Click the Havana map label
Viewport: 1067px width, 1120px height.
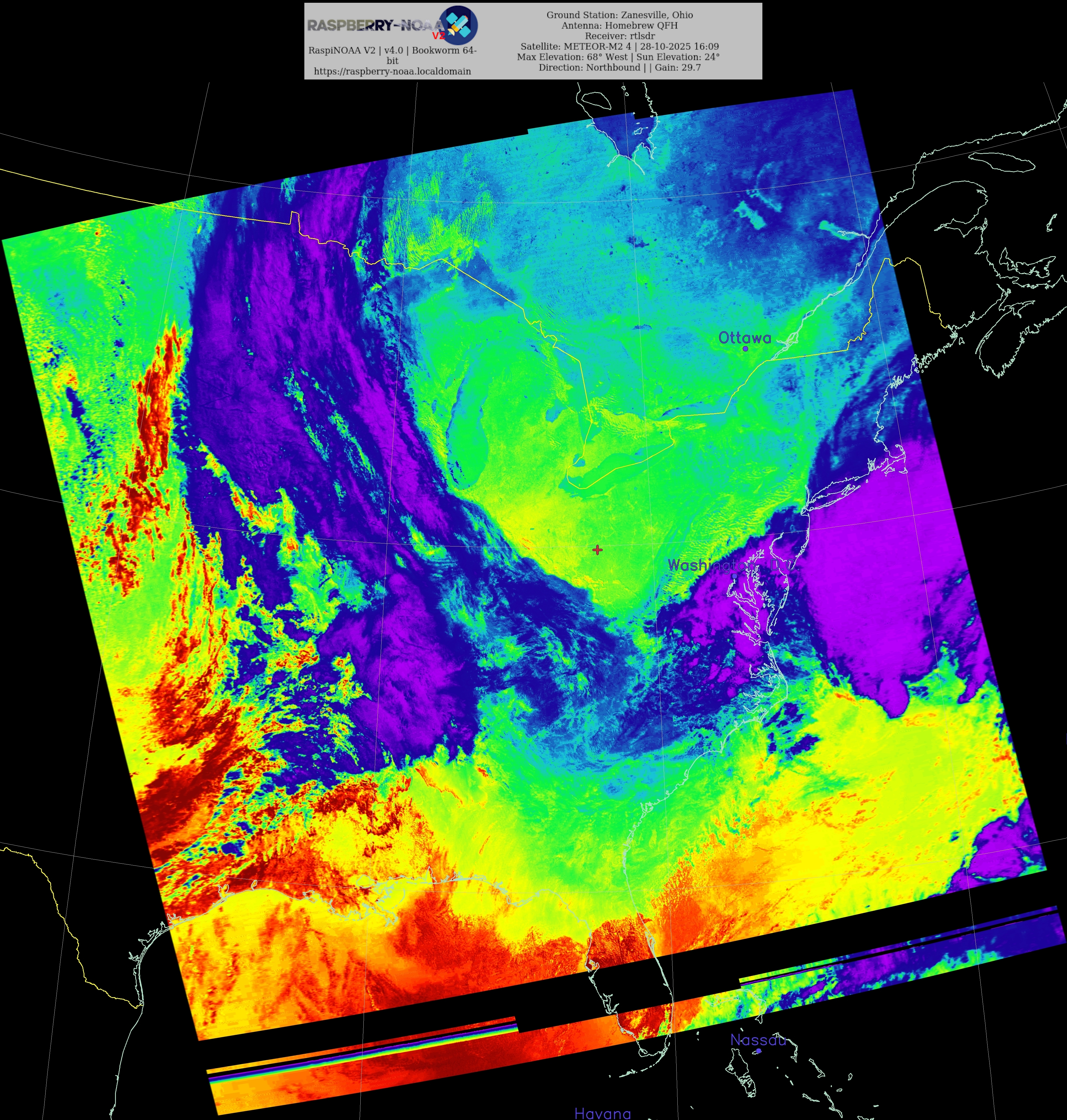tap(602, 1113)
